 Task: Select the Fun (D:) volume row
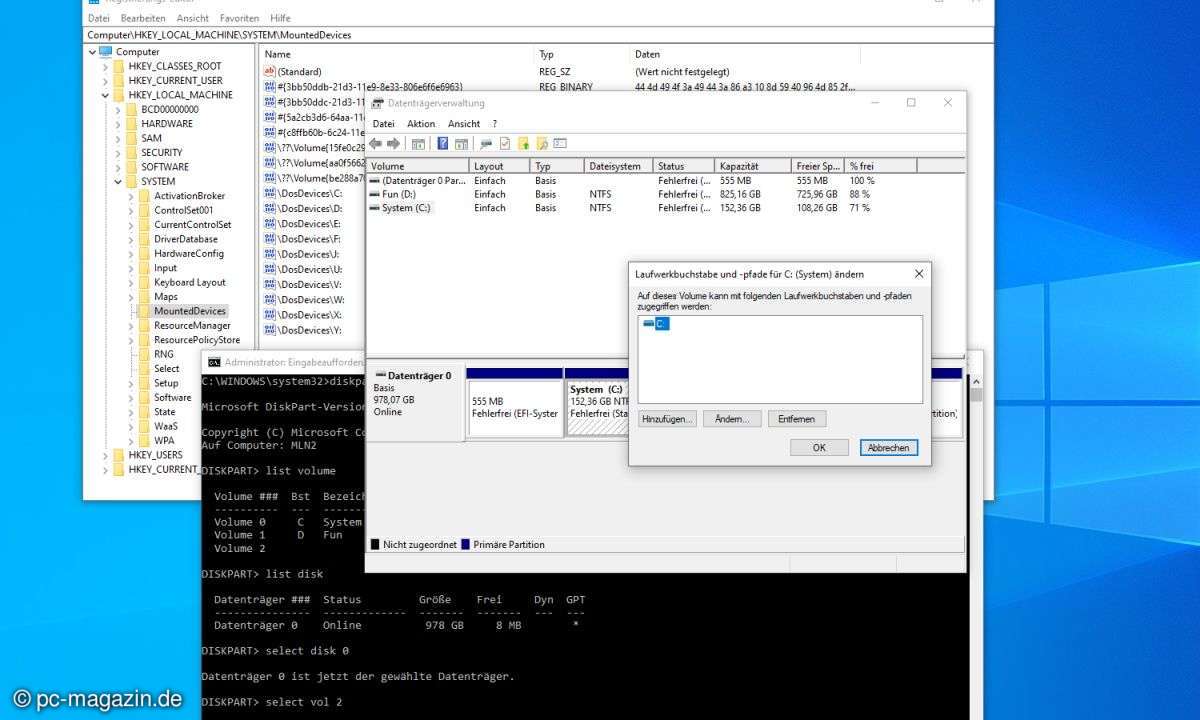pos(665,194)
